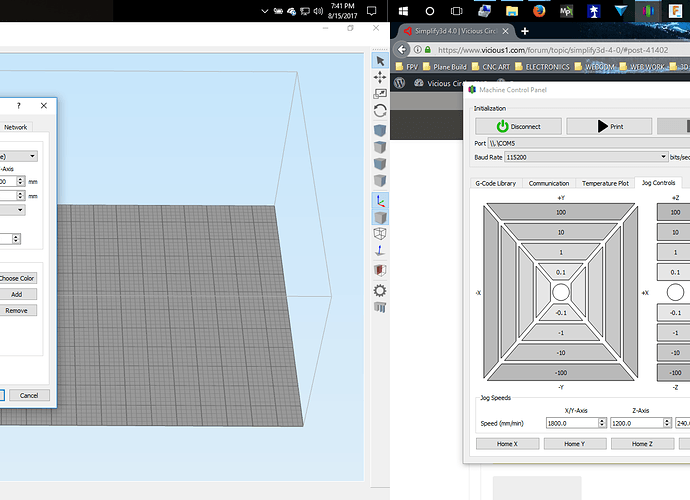This screenshot has width=690, height=500.
Task: Open the CNC ART bookmarks folder
Action: (x=491, y=67)
